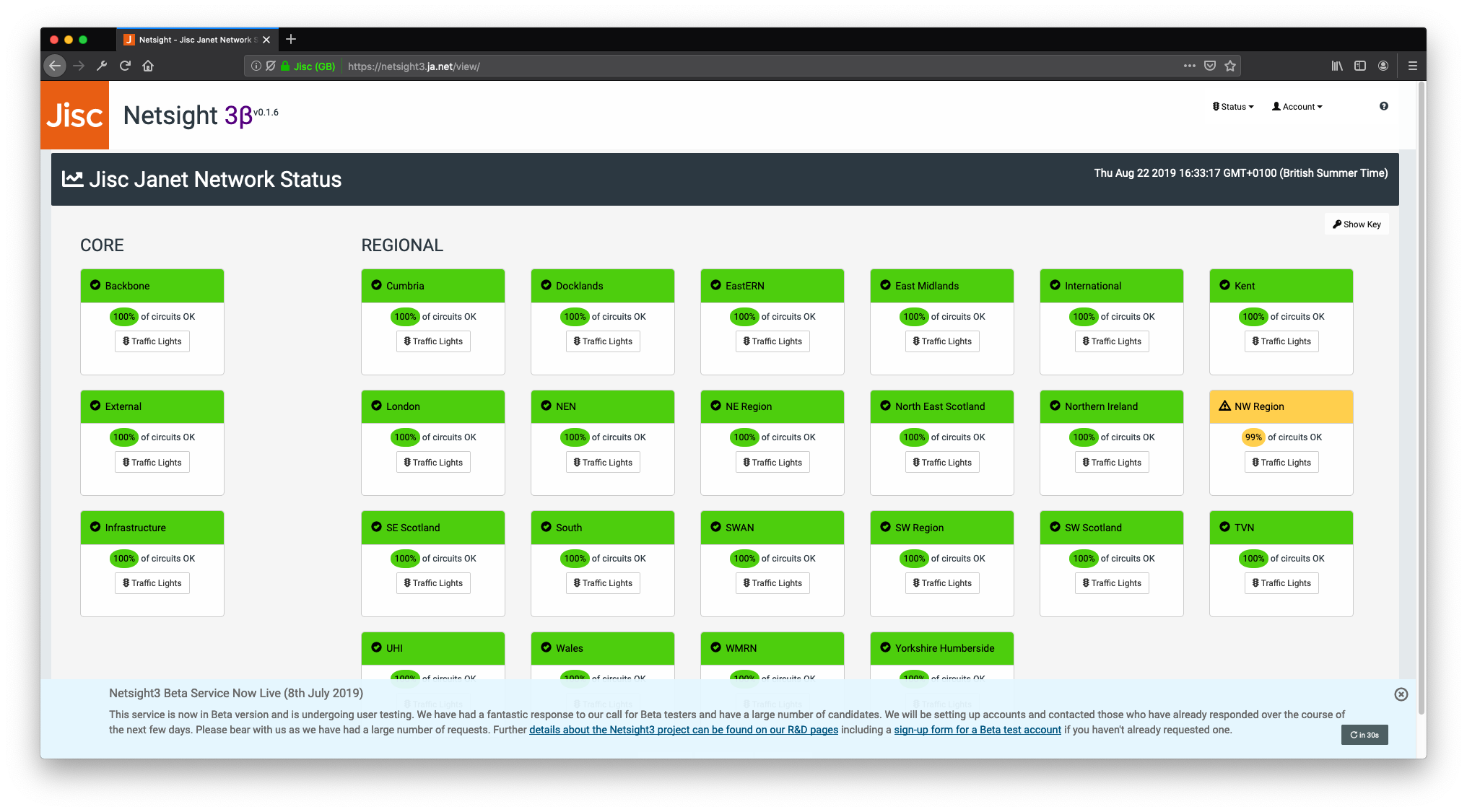
Task: Open the Account dropdown menu
Action: pyautogui.click(x=1297, y=107)
